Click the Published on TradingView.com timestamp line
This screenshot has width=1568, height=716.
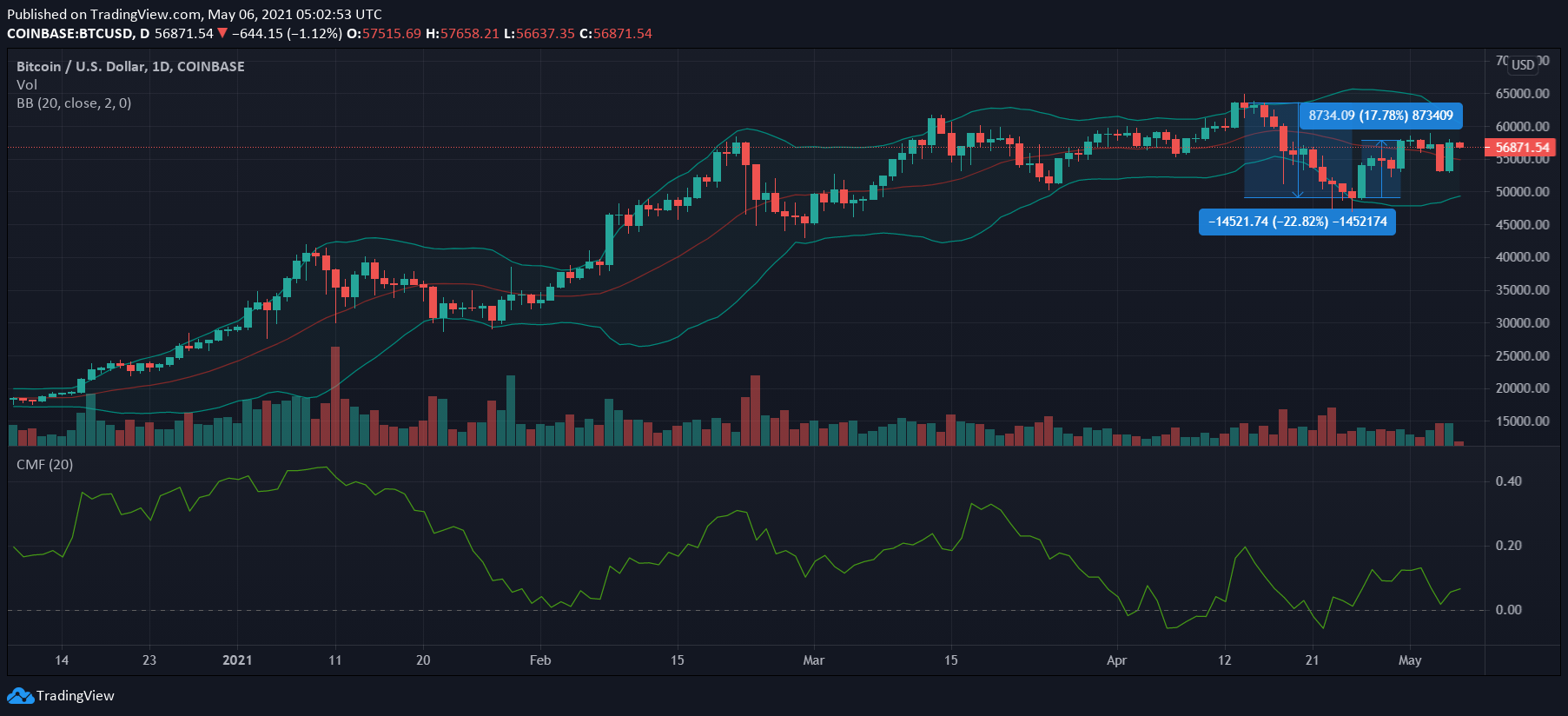pos(195,15)
